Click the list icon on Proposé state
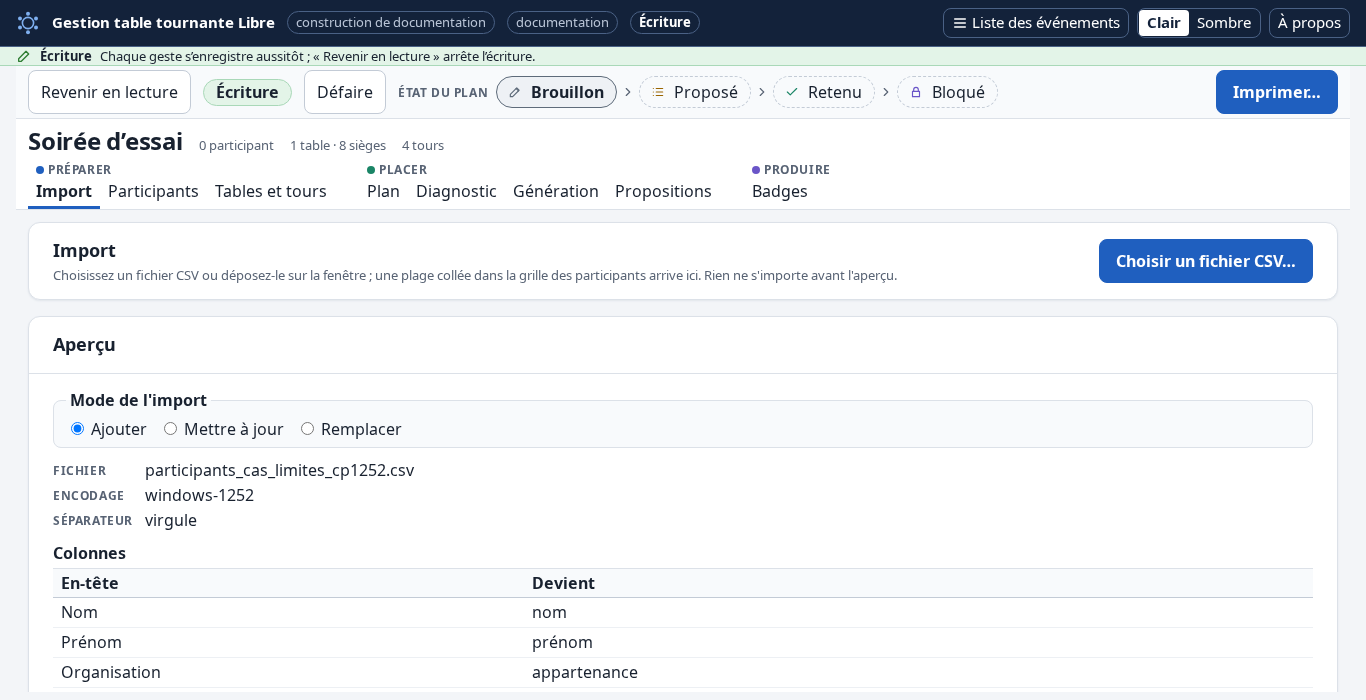Viewport: 1366px width, 700px height. point(658,92)
